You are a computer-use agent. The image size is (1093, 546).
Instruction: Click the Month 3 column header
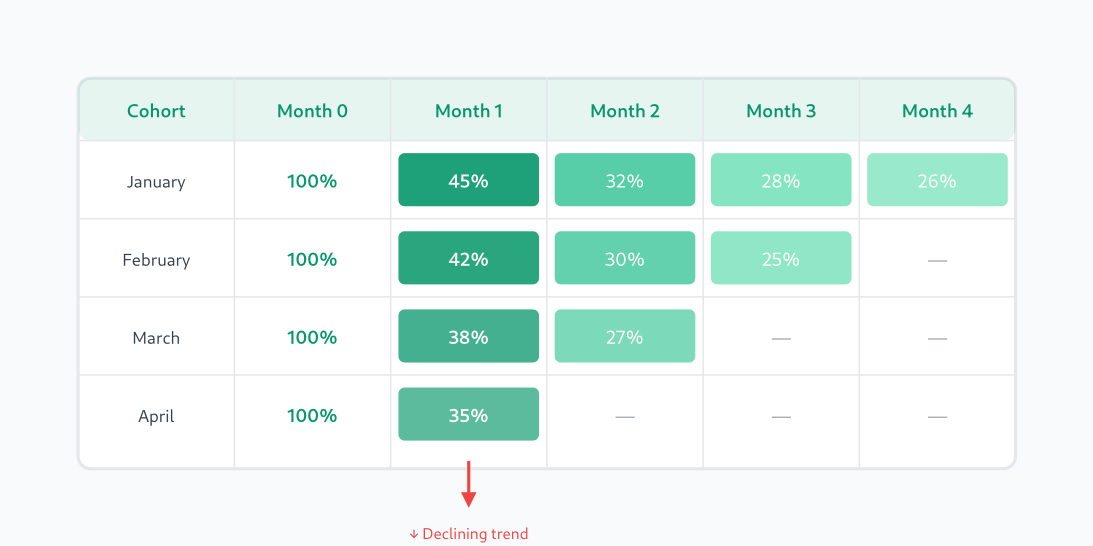click(x=780, y=111)
